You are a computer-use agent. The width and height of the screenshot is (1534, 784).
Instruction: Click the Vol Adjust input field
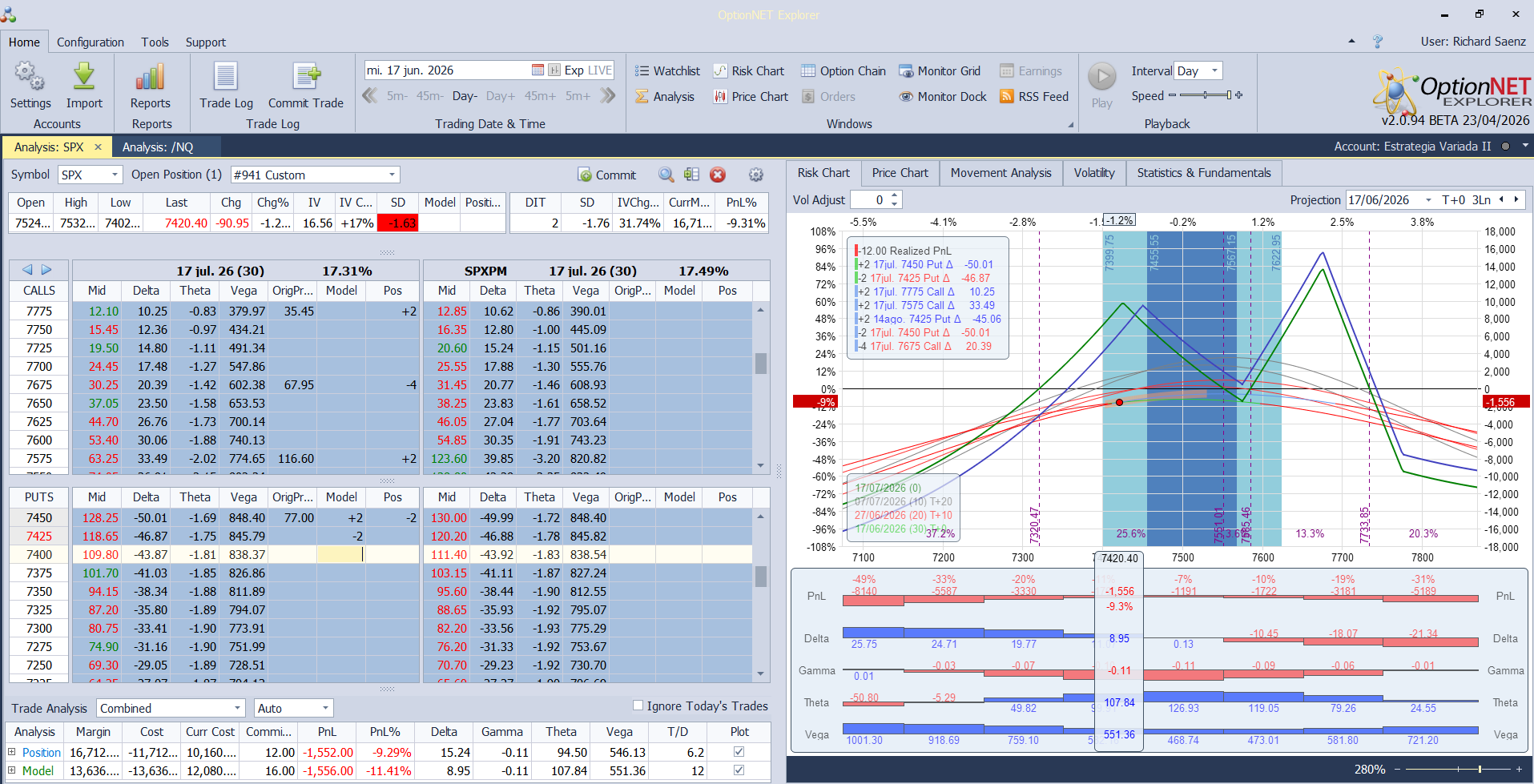(x=869, y=200)
